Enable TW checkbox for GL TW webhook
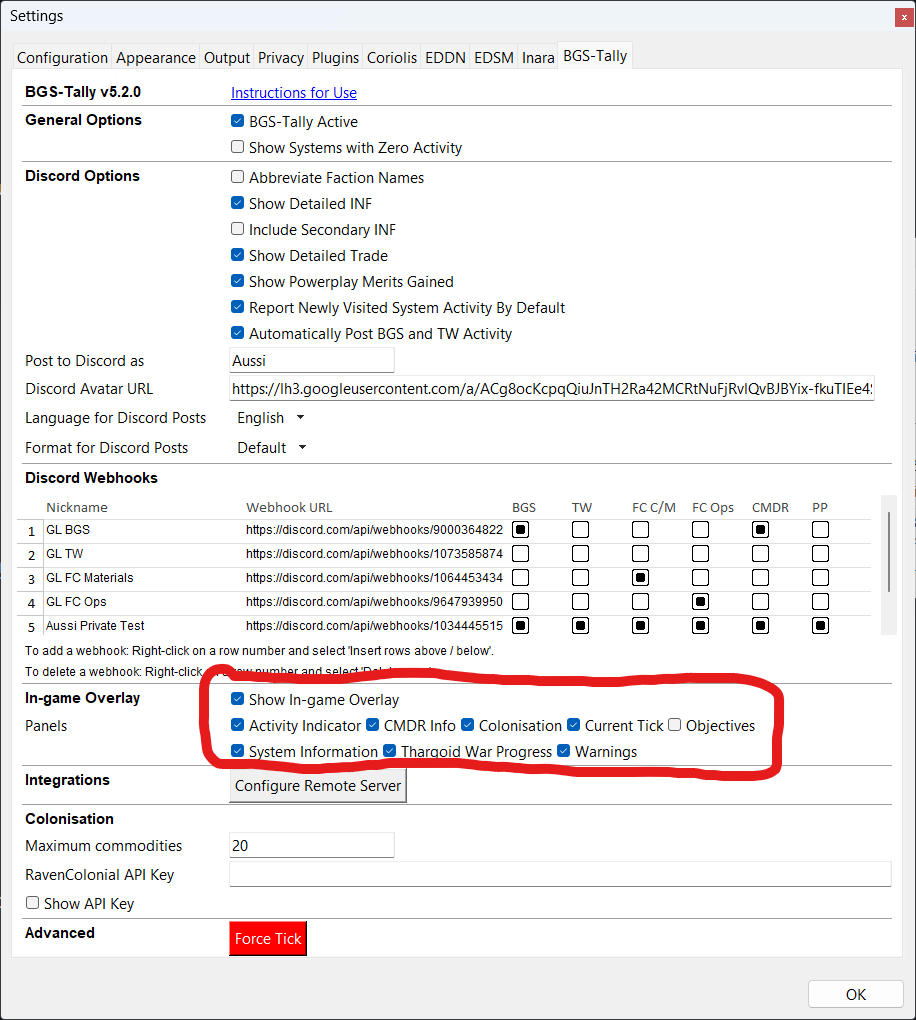 pos(580,554)
